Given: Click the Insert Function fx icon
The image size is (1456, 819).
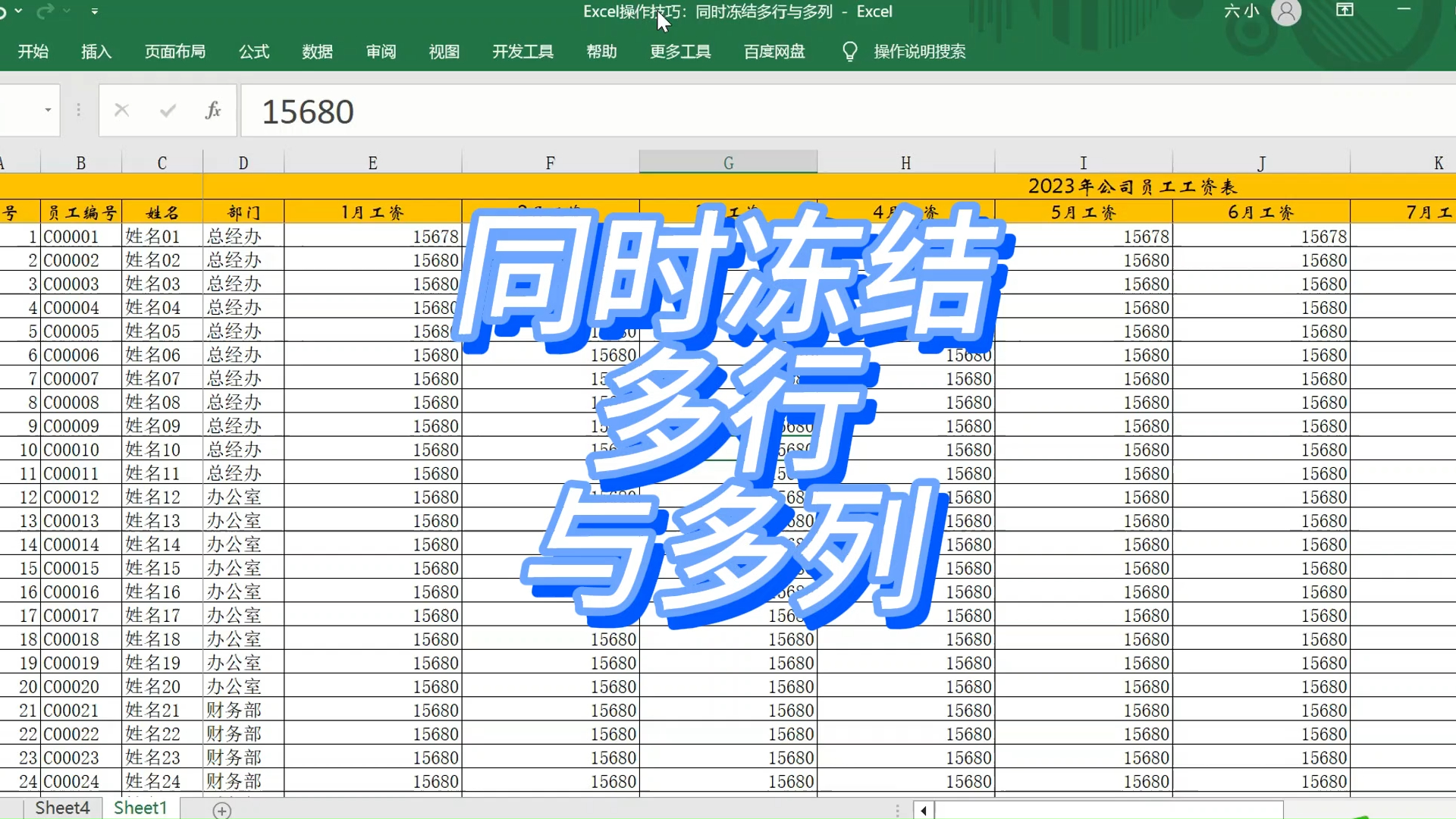Looking at the screenshot, I should coord(213,111).
